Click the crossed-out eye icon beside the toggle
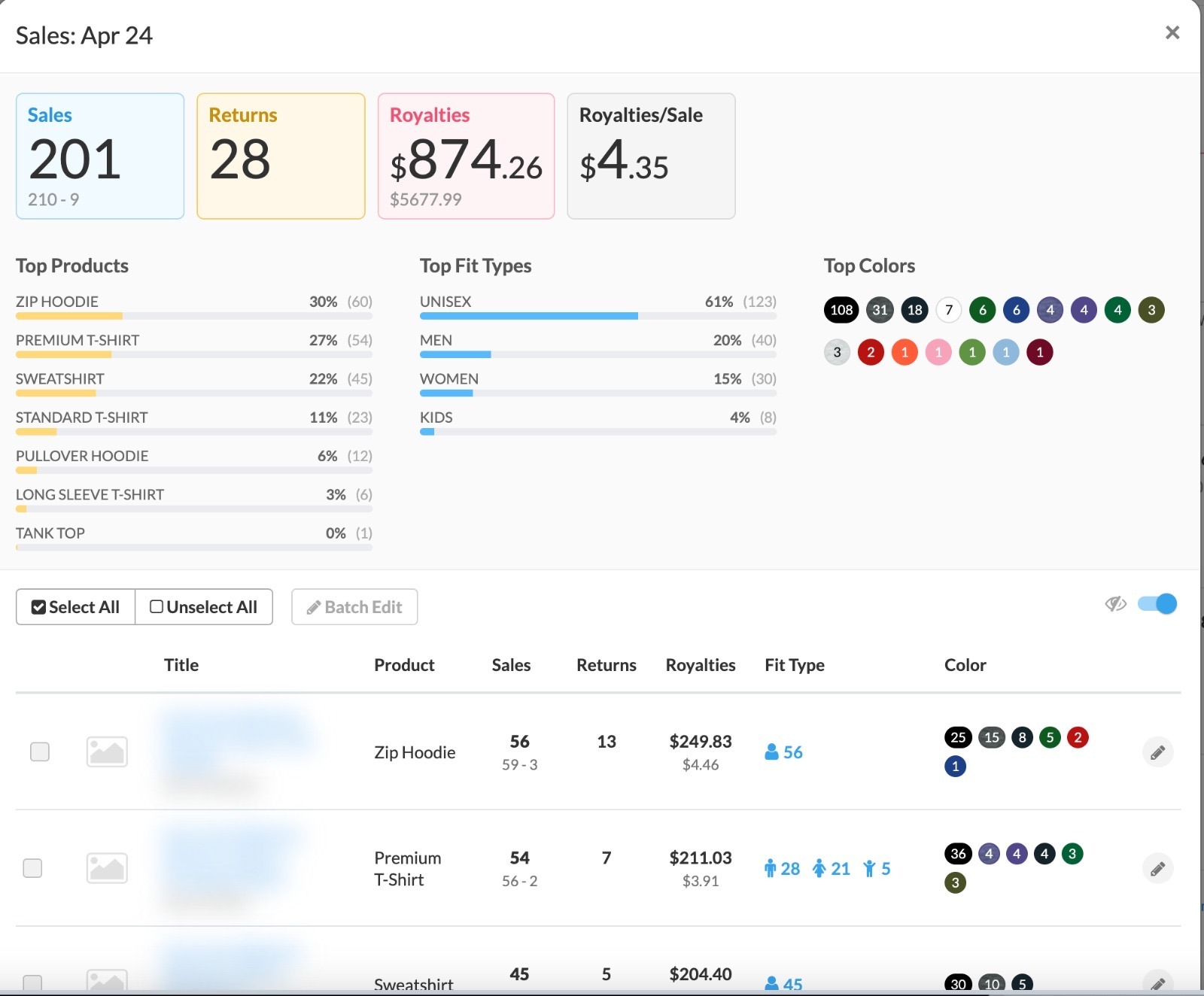Viewport: 1204px width, 996px height. (1115, 604)
